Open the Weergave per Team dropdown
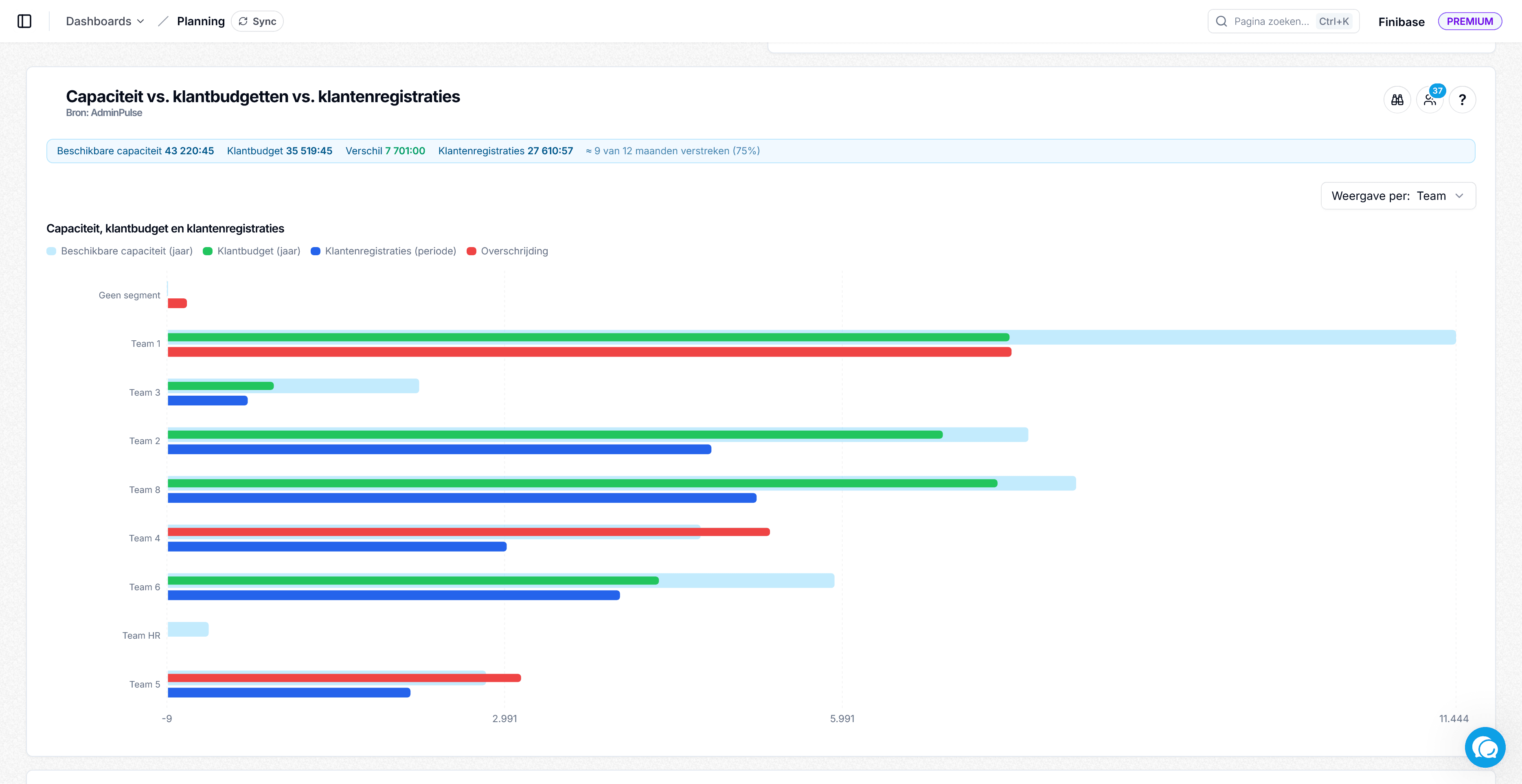 coord(1398,195)
